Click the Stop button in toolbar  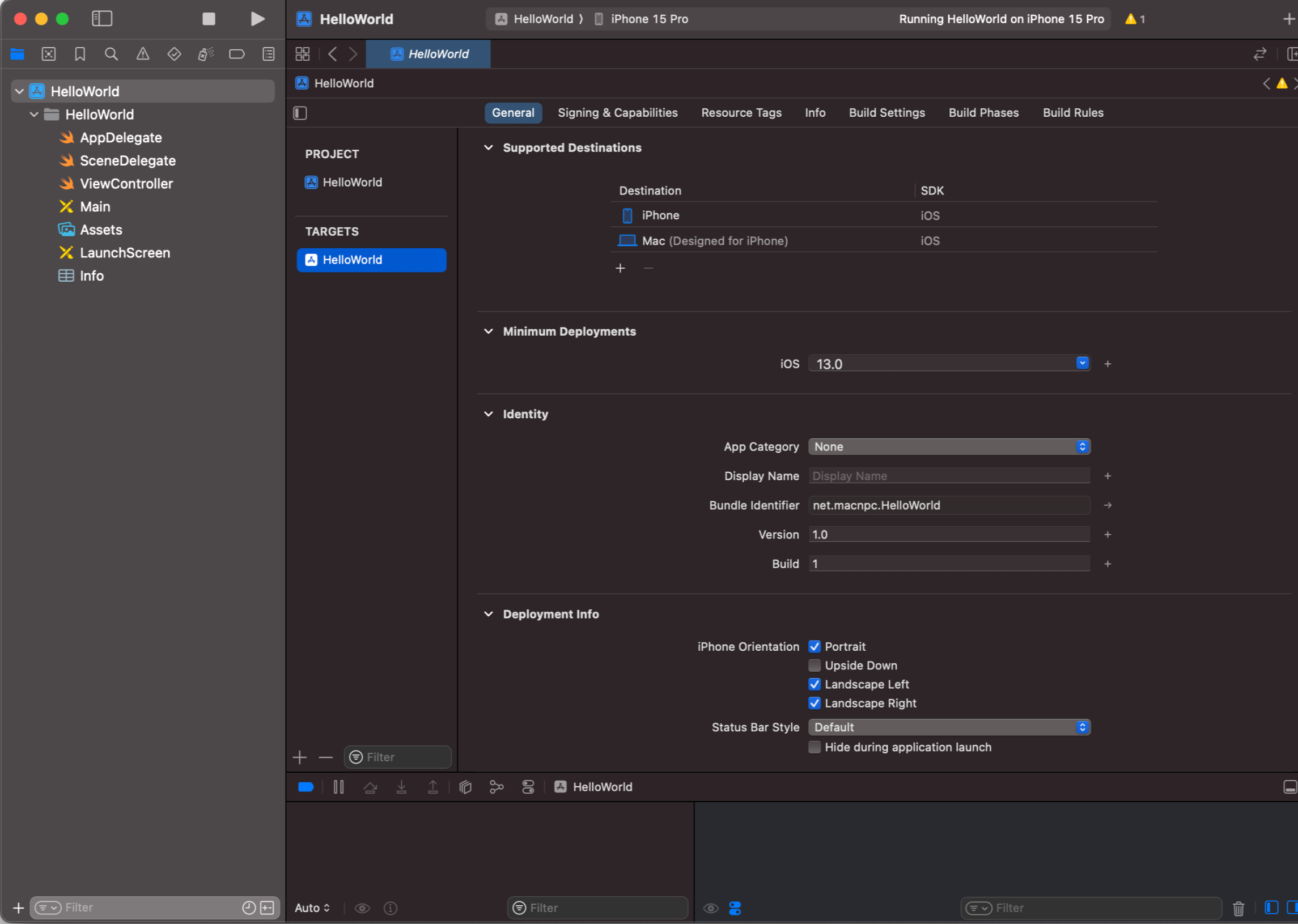point(209,19)
